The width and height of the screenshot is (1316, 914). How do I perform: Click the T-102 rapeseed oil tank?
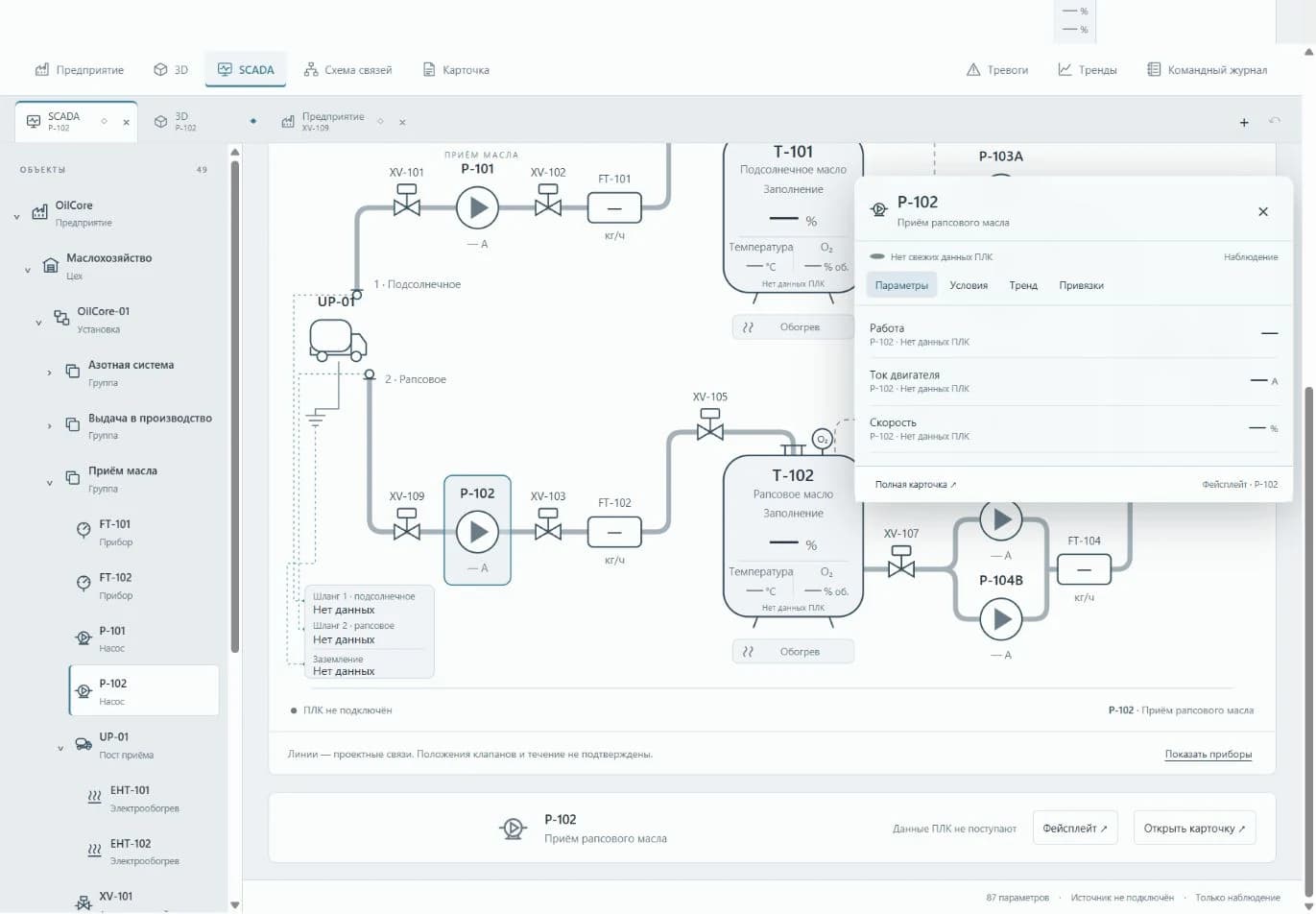coord(793,536)
